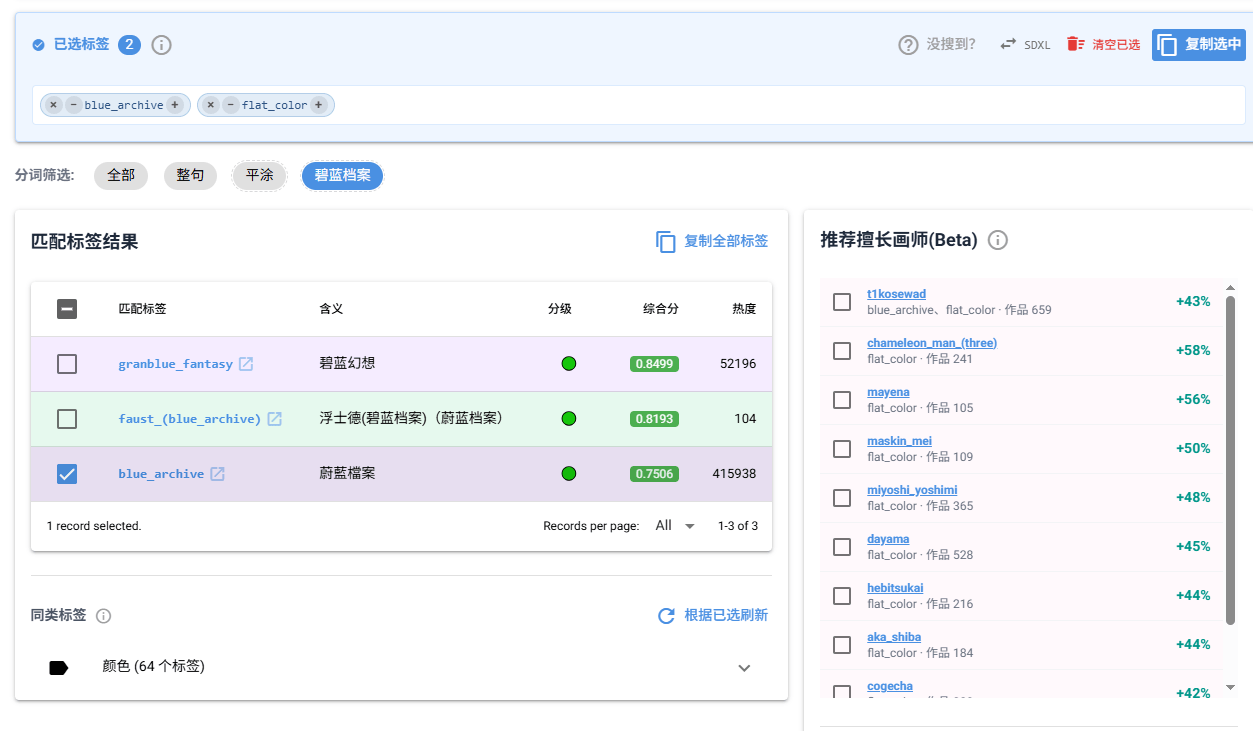
Task: Check the artist miyoshi_yoshimi checkbox
Action: click(x=842, y=498)
